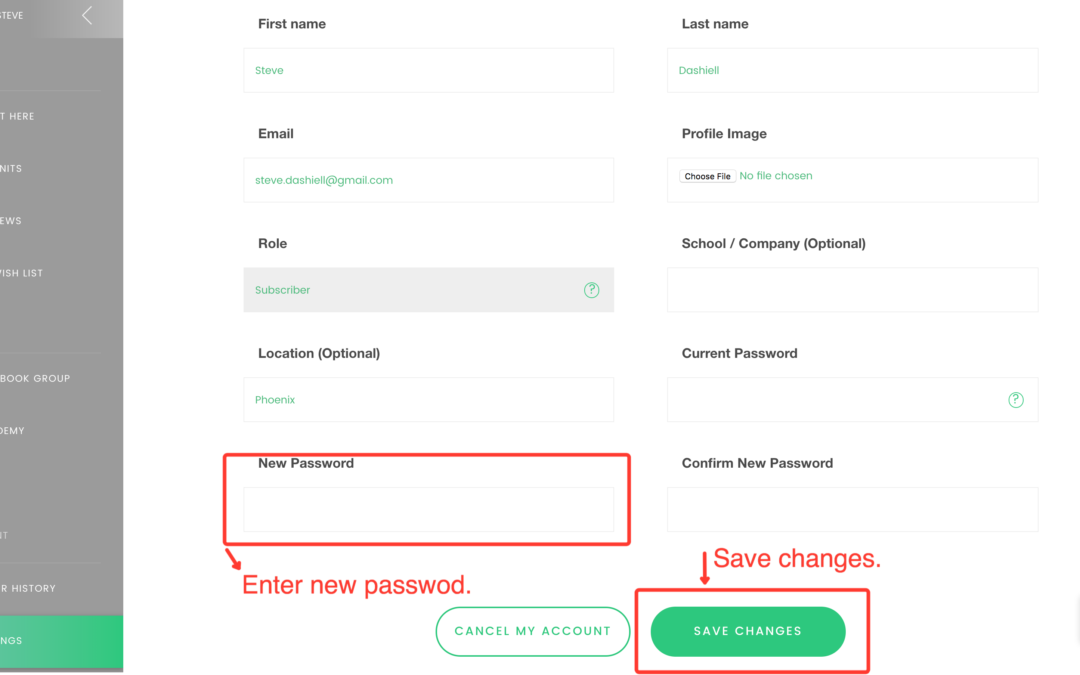Image resolution: width=1080 pixels, height=675 pixels.
Task: Click the New Password input field
Action: [428, 510]
